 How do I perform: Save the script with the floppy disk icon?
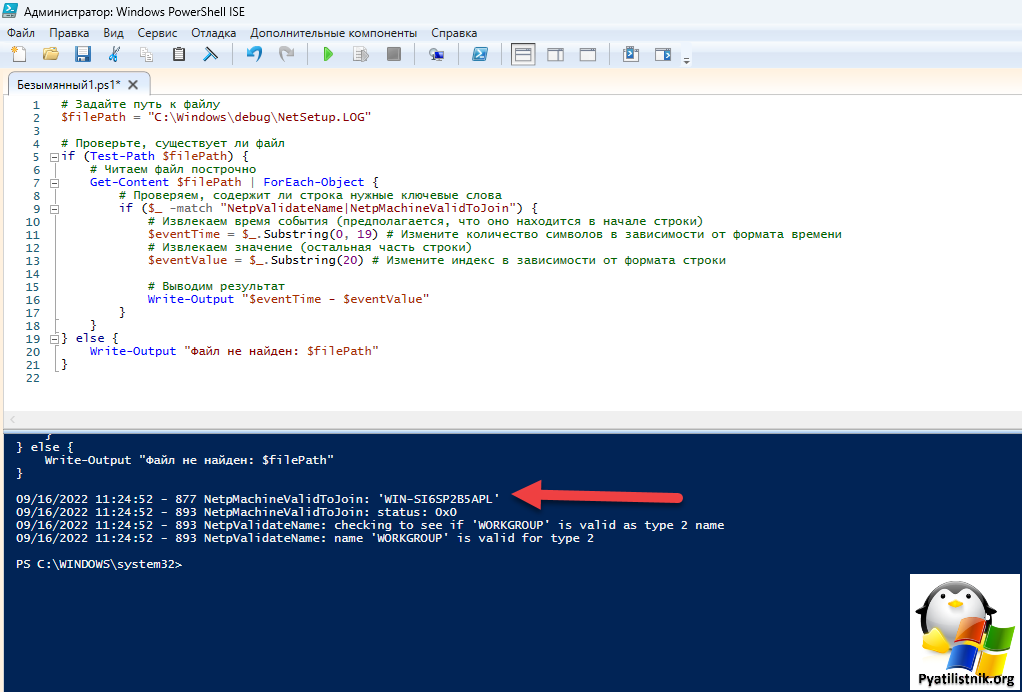pos(83,54)
